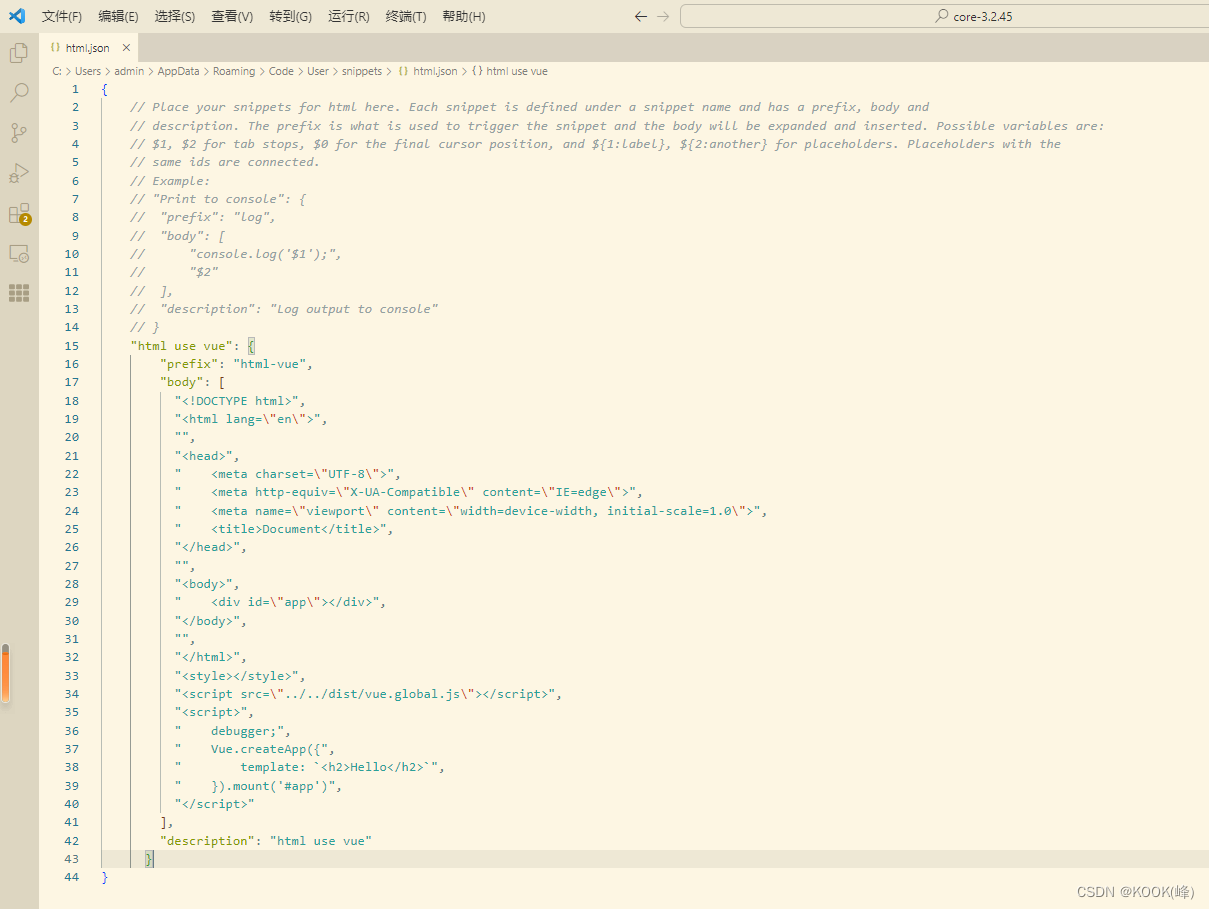Image resolution: width=1209 pixels, height=909 pixels.
Task: Click the back navigation arrow
Action: 640,15
